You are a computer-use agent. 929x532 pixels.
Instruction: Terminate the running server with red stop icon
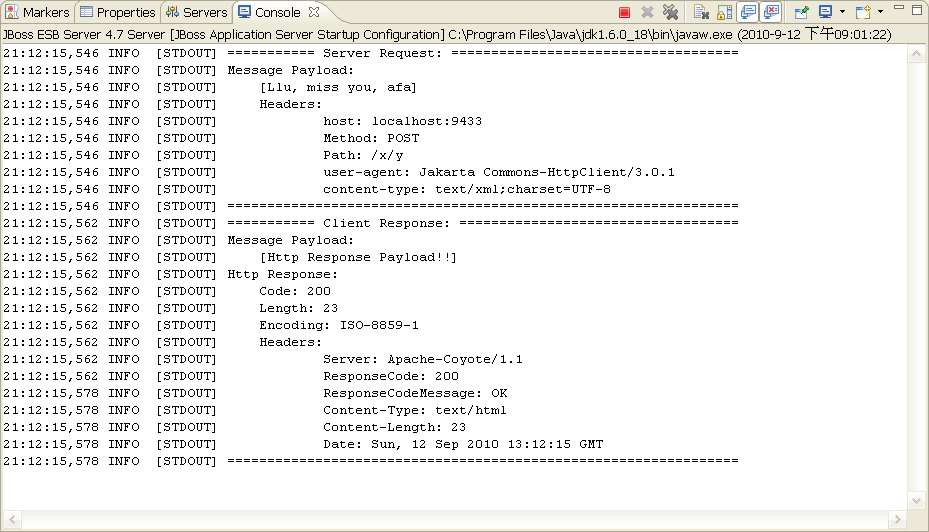624,12
